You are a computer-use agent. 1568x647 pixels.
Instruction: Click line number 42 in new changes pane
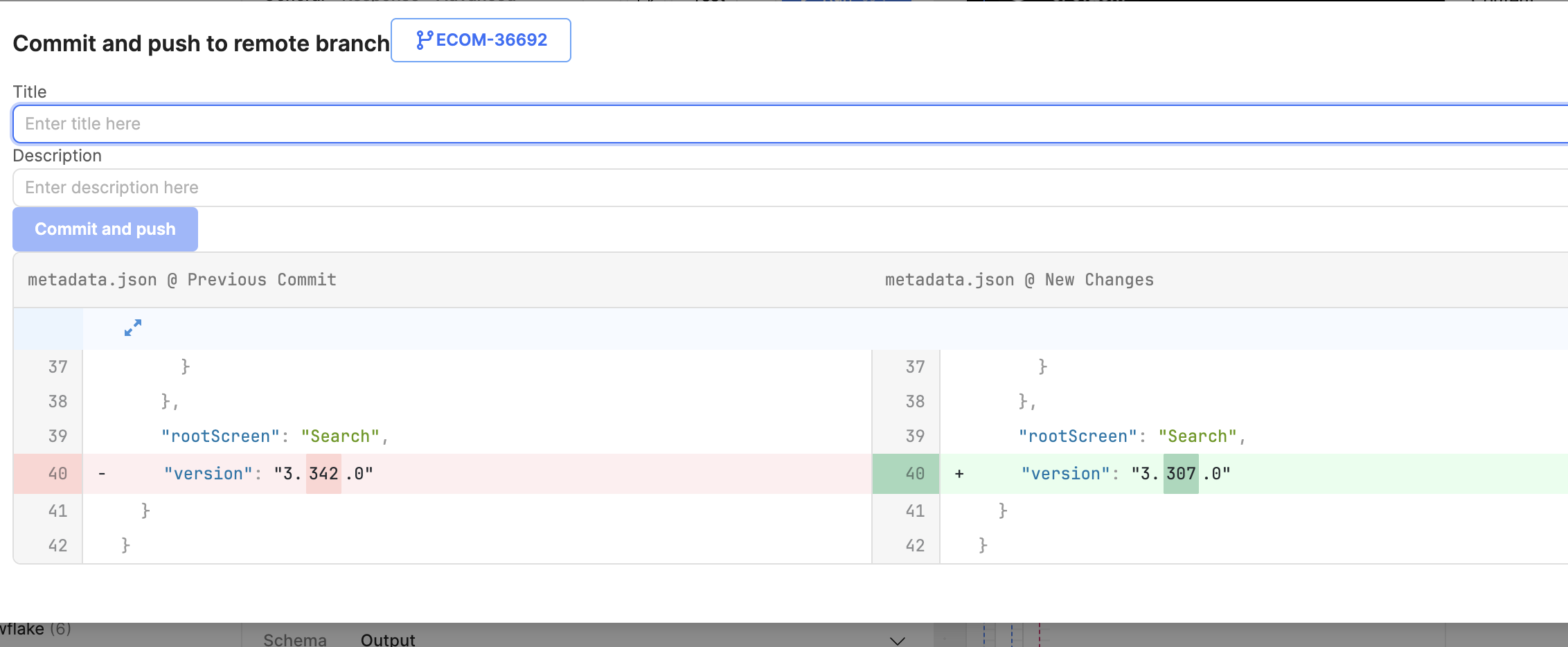click(914, 546)
